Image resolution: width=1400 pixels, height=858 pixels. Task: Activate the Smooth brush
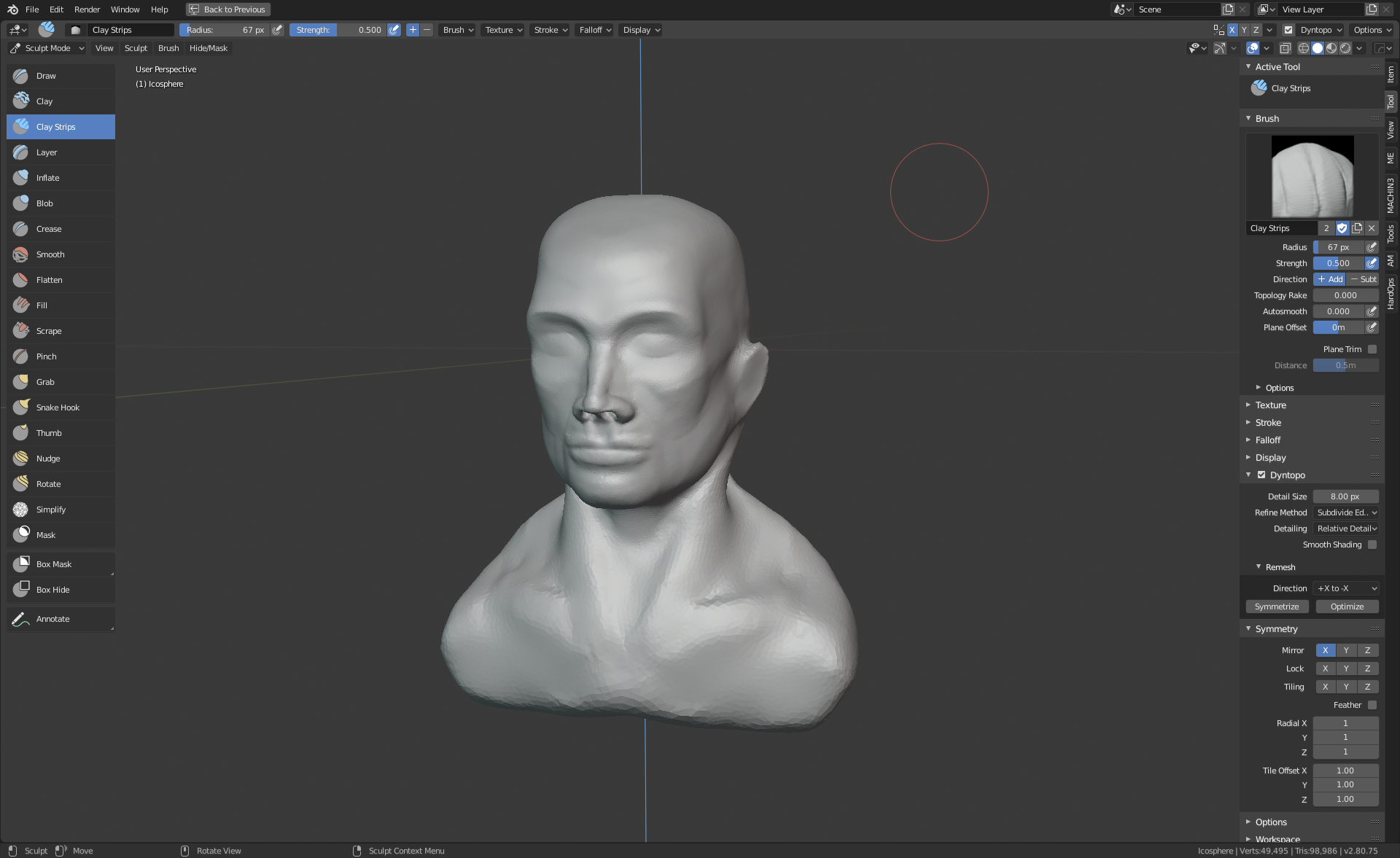(x=50, y=254)
